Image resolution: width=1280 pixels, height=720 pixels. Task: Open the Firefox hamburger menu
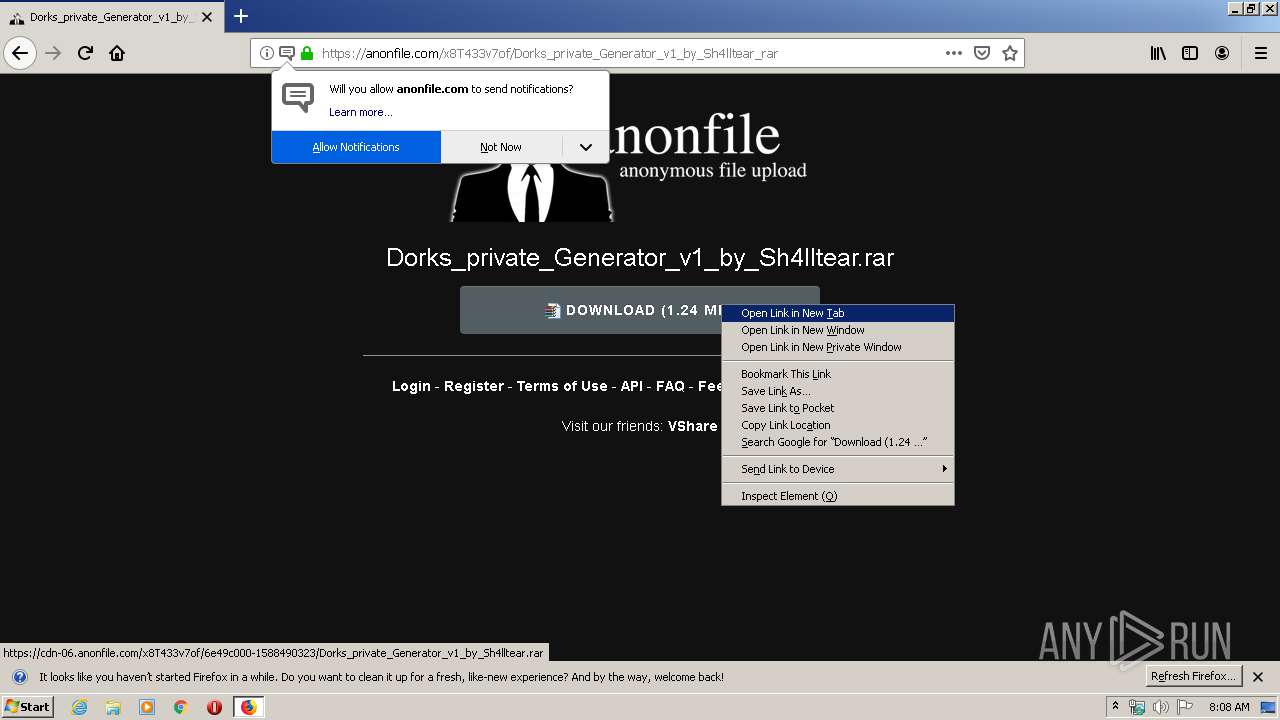1261,53
